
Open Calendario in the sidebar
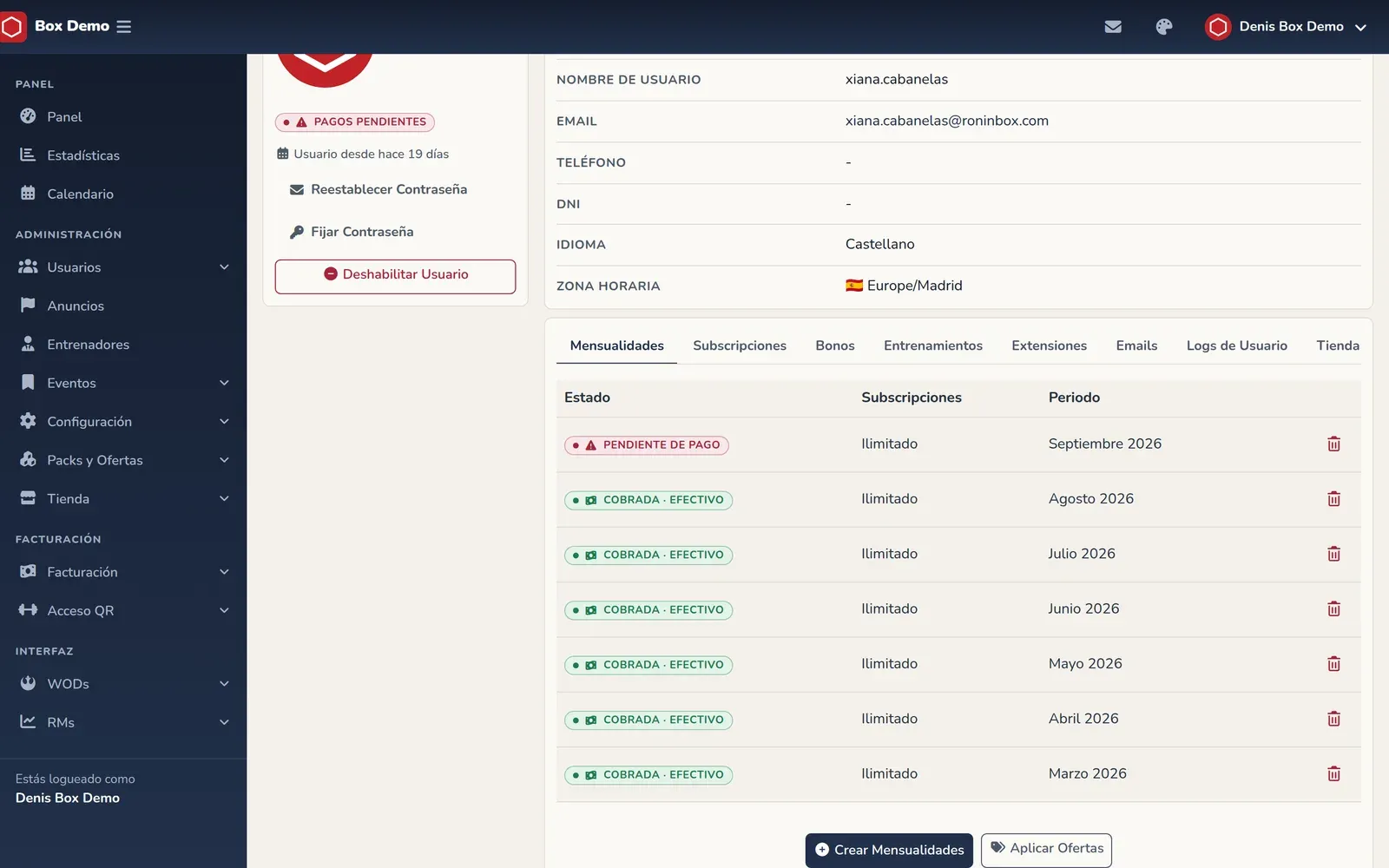(123, 194)
